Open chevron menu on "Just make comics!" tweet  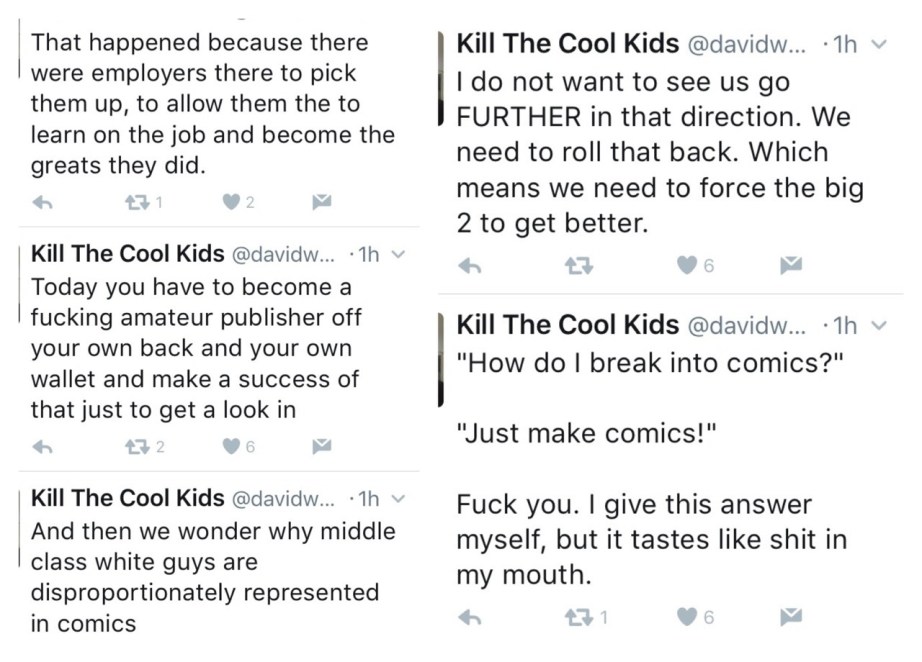(x=879, y=325)
